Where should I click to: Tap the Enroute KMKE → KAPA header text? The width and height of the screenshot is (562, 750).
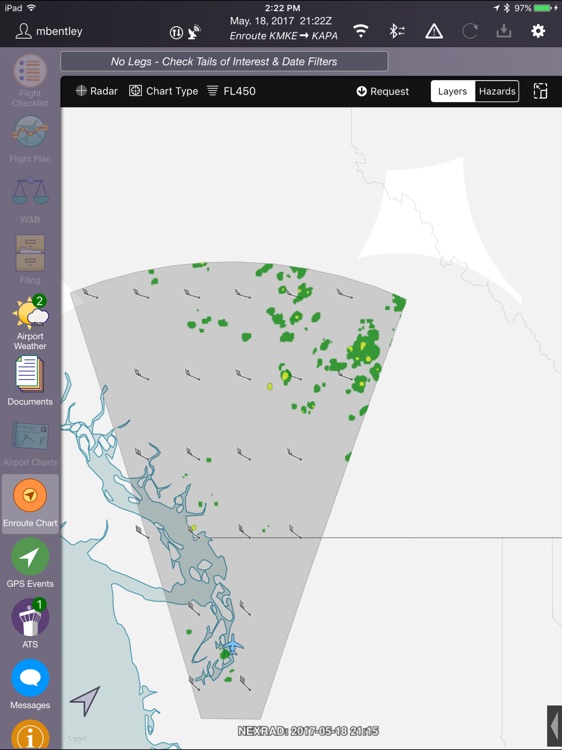click(284, 36)
